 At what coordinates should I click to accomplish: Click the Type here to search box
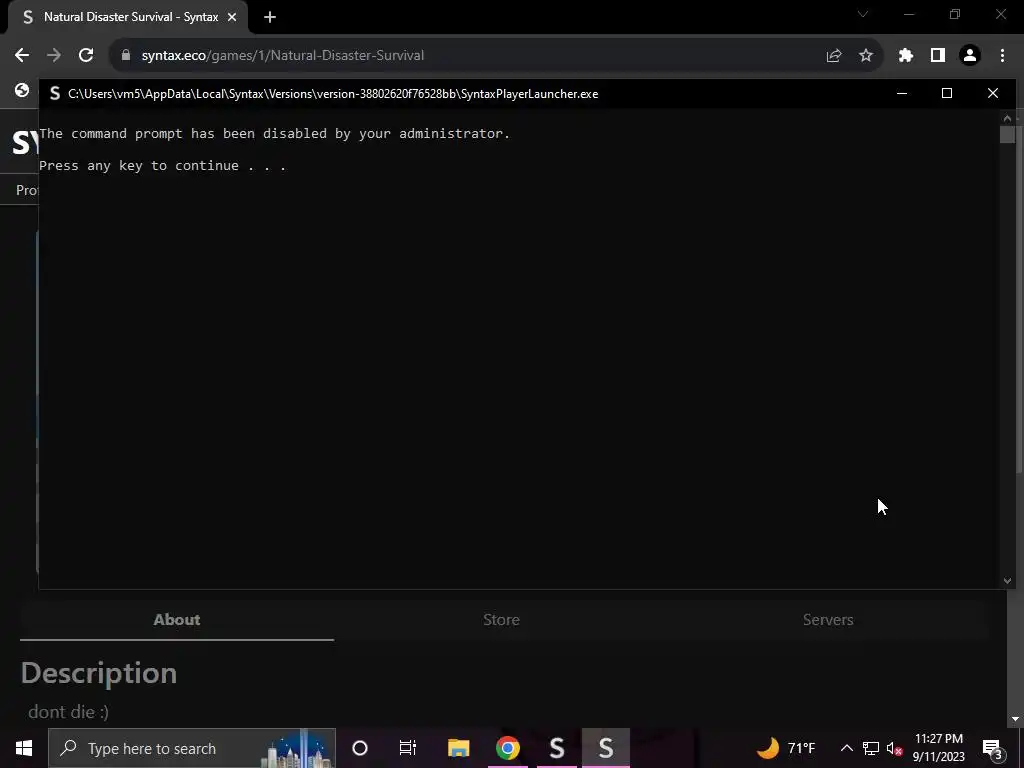coord(192,748)
